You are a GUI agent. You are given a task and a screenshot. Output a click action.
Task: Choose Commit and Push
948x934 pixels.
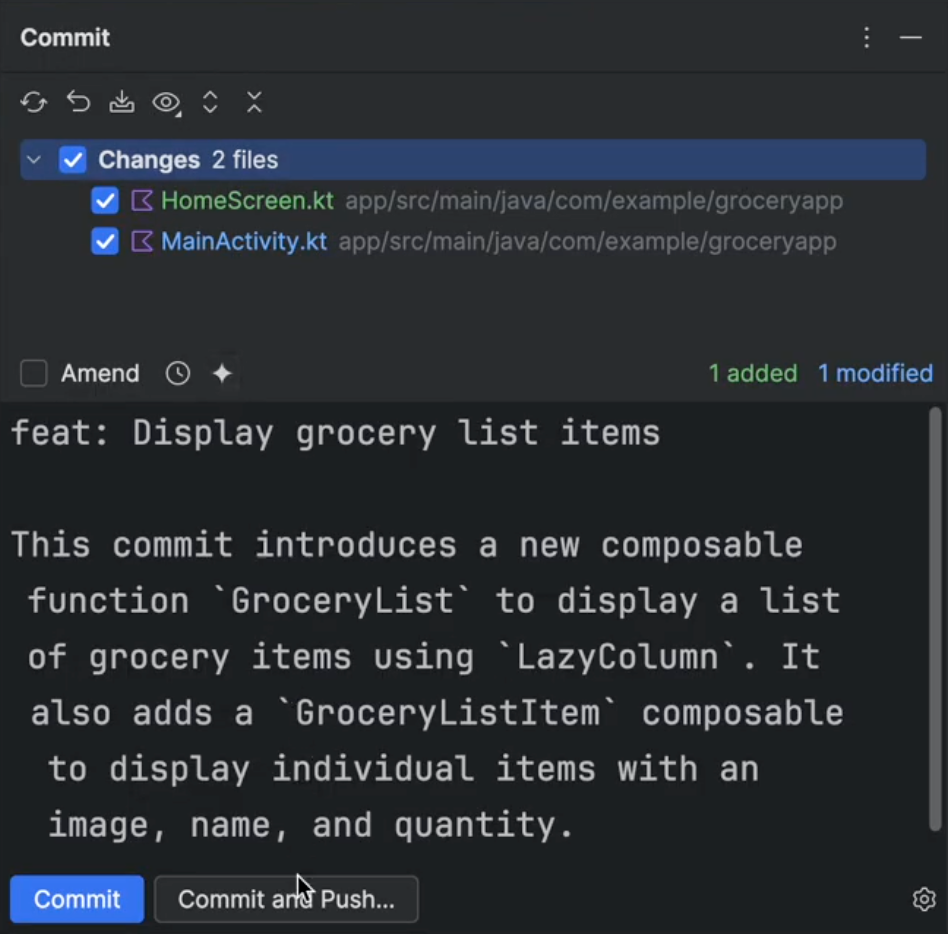pyautogui.click(x=286, y=899)
